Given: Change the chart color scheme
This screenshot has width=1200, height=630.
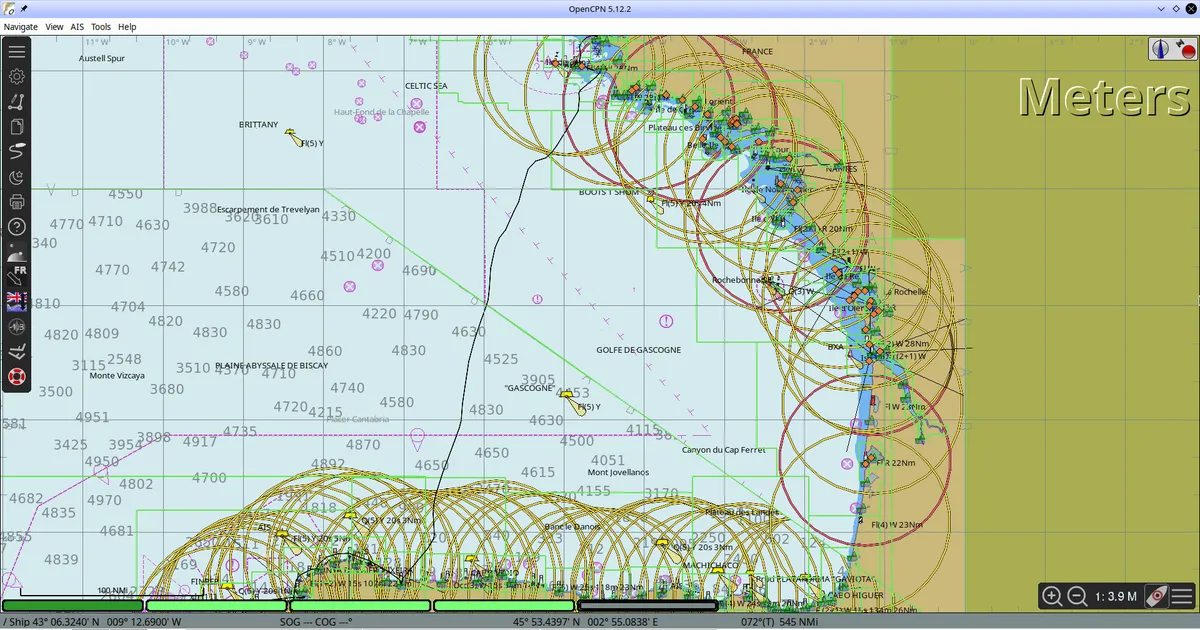Looking at the screenshot, I should (x=17, y=177).
